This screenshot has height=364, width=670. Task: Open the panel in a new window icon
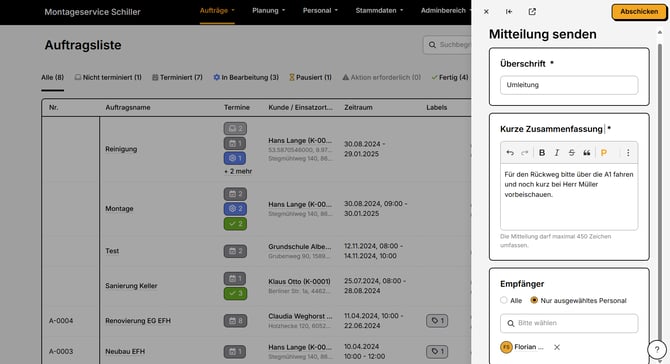(x=532, y=12)
